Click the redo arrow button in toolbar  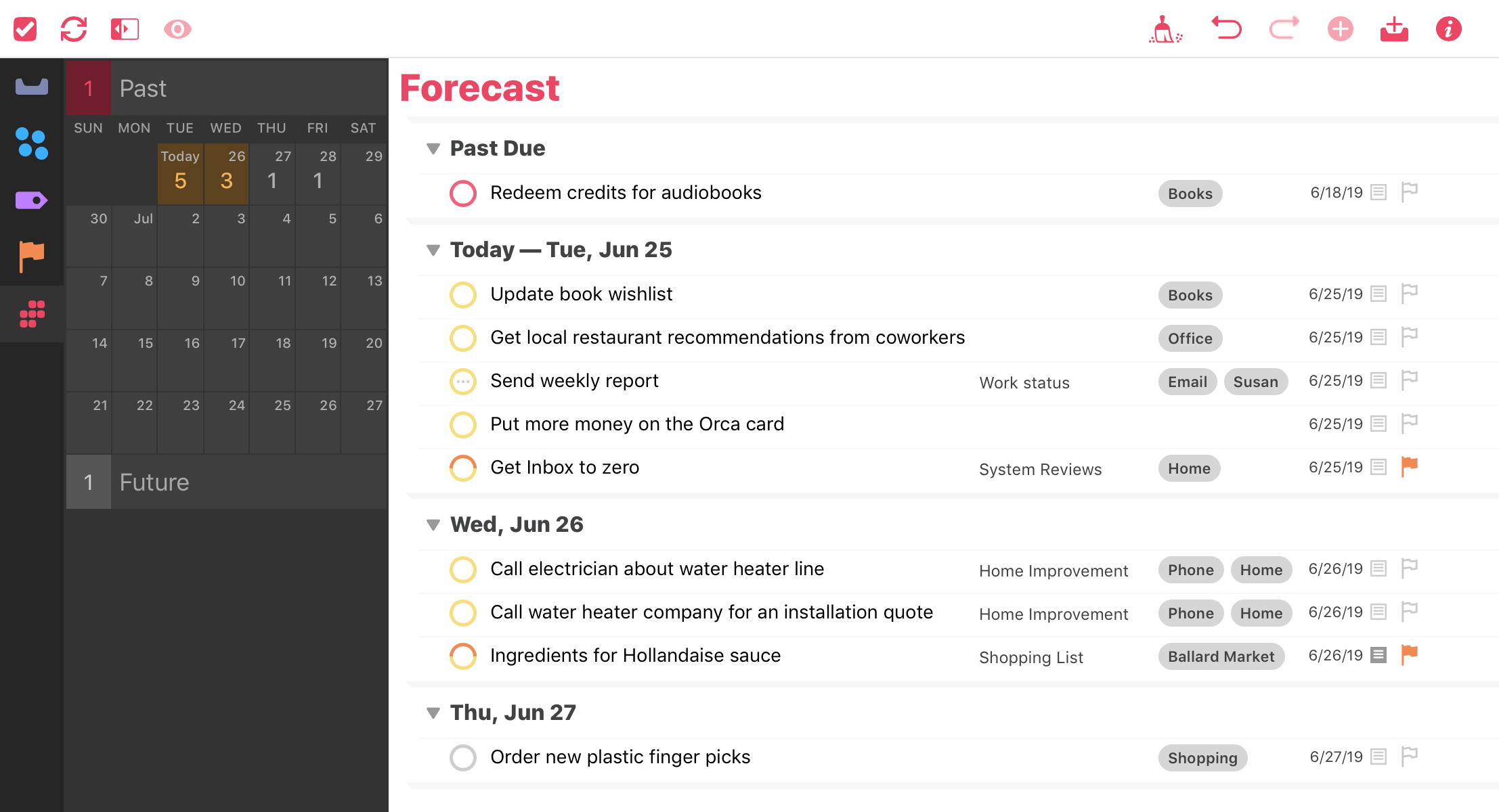coord(1284,27)
